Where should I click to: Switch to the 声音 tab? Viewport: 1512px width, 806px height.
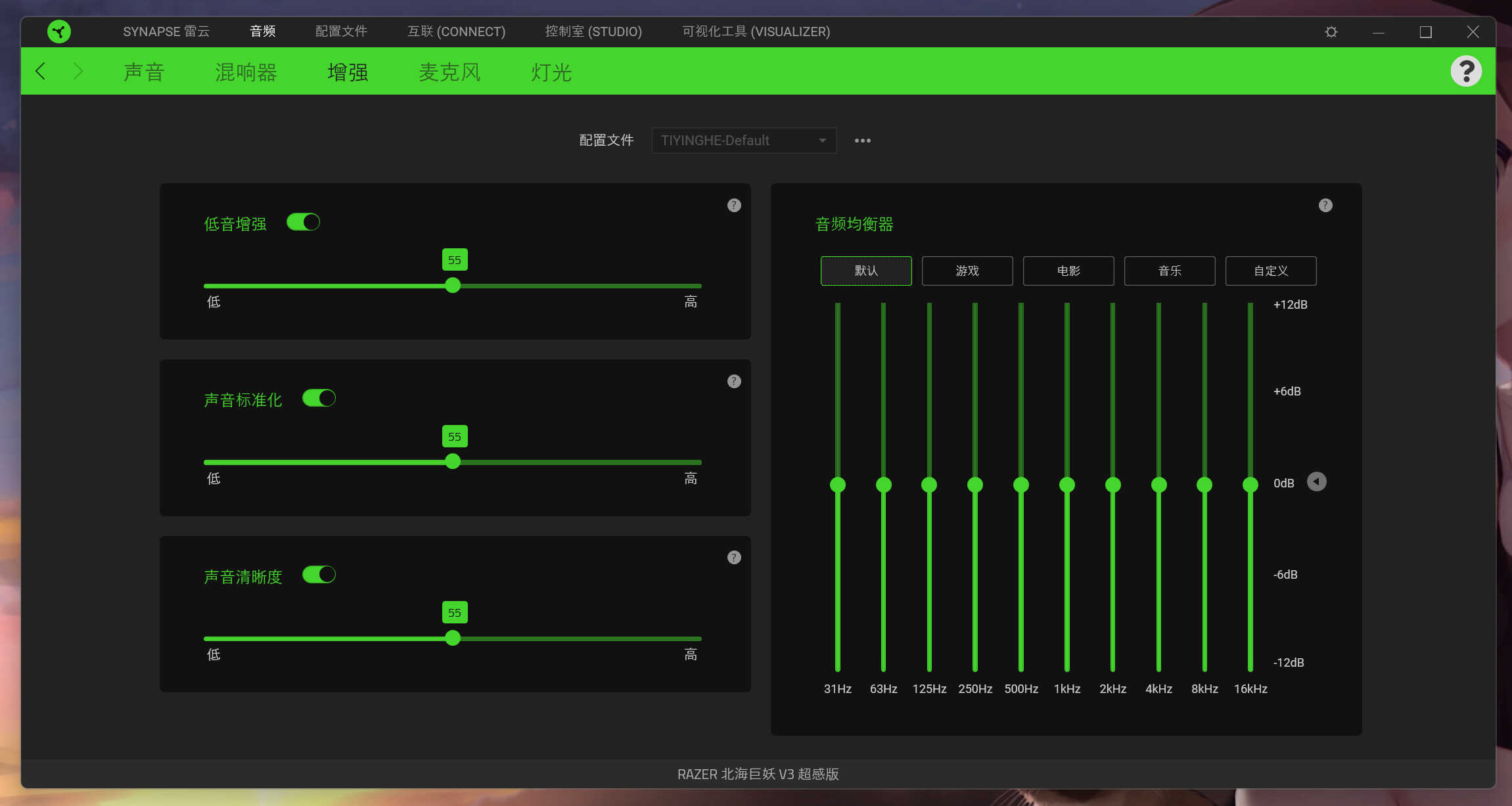tap(144, 72)
